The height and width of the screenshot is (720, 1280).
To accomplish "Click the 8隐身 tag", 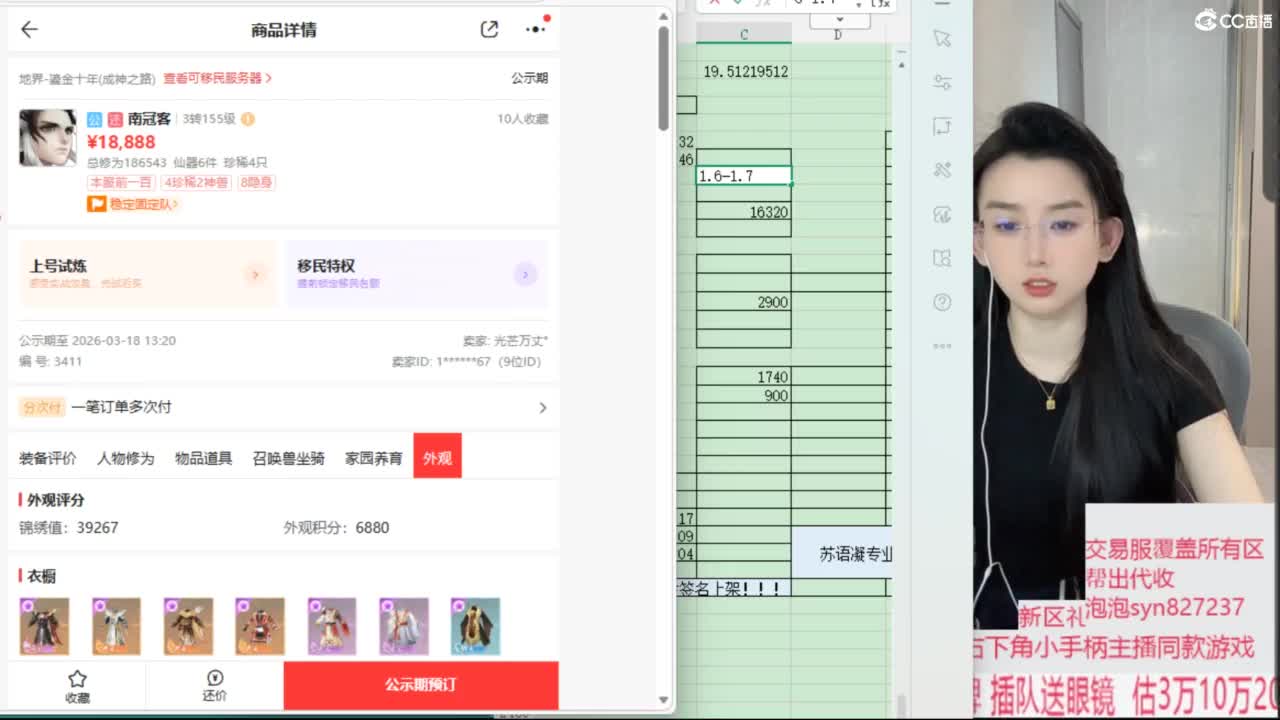I will (x=256, y=183).
